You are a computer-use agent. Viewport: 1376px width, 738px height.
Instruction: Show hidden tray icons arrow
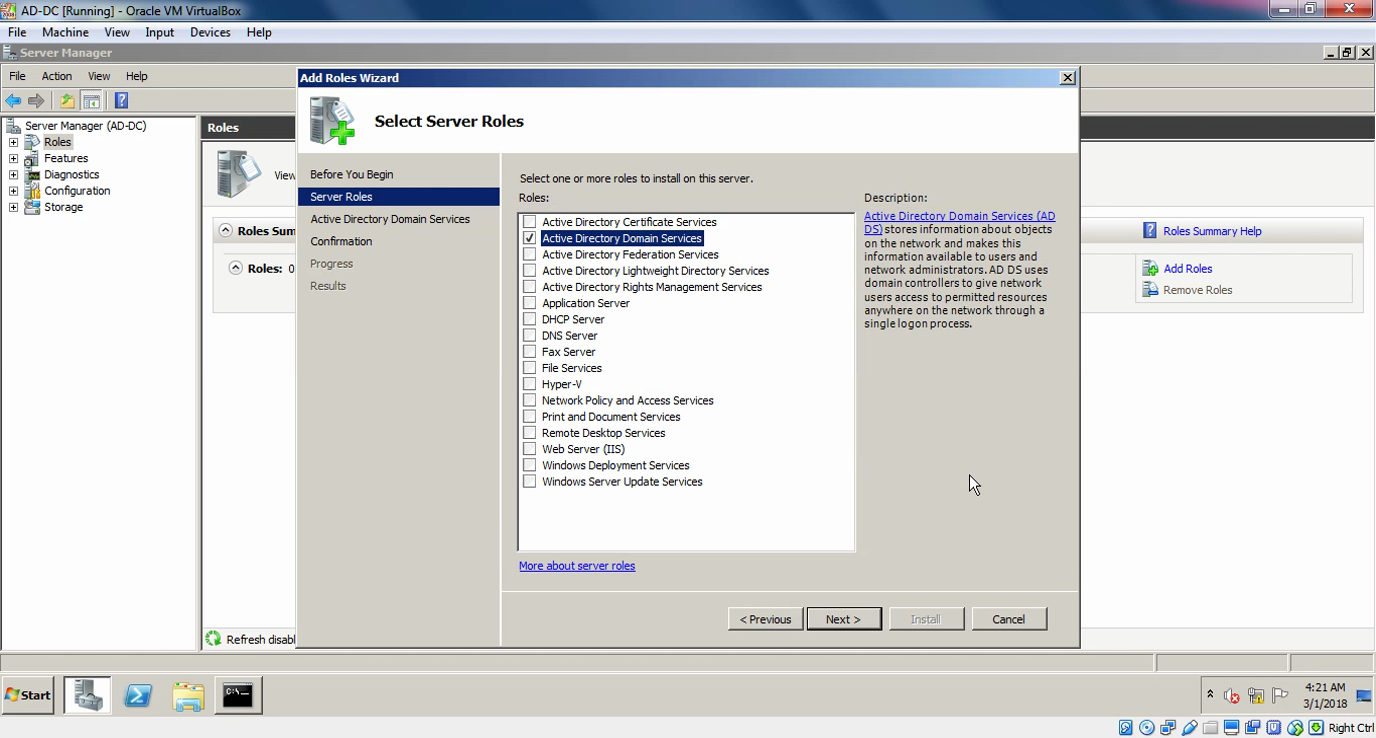(x=1210, y=695)
